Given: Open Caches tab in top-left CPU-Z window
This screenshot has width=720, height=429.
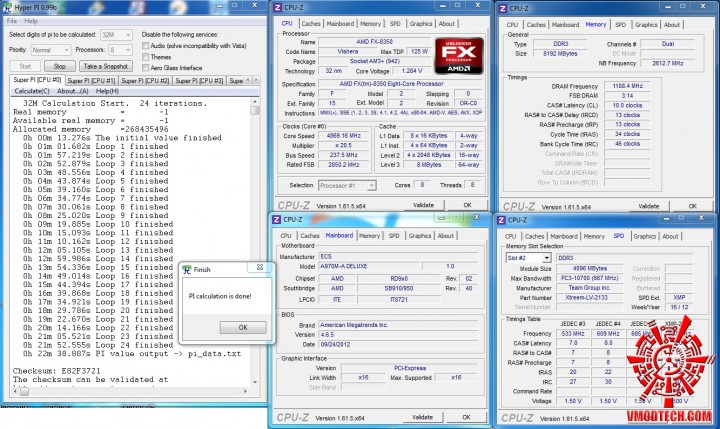Looking at the screenshot, I should pyautogui.click(x=311, y=24).
